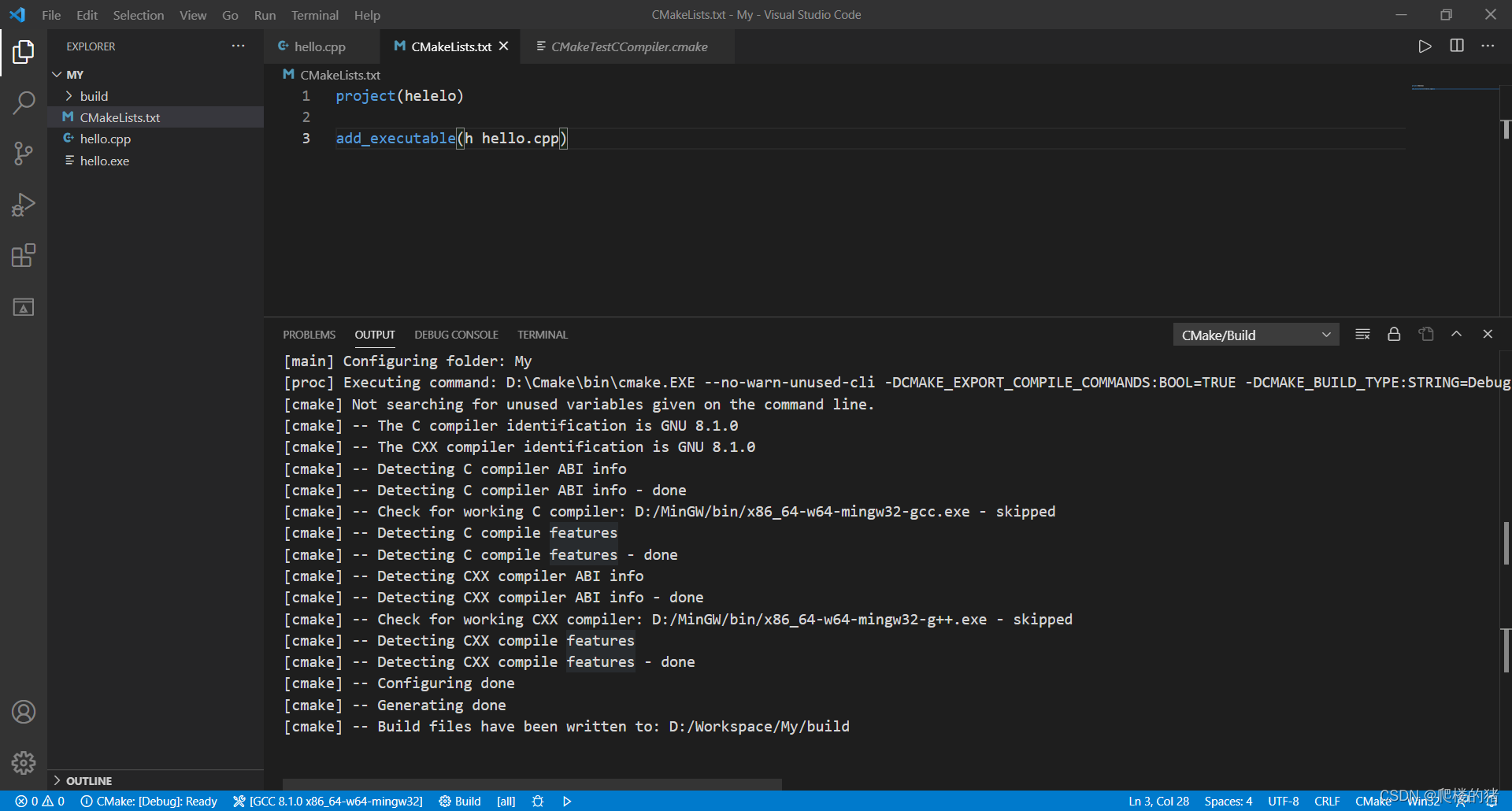The image size is (1512, 811).
Task: Open the Explorer view in activity bar
Action: pos(24,52)
